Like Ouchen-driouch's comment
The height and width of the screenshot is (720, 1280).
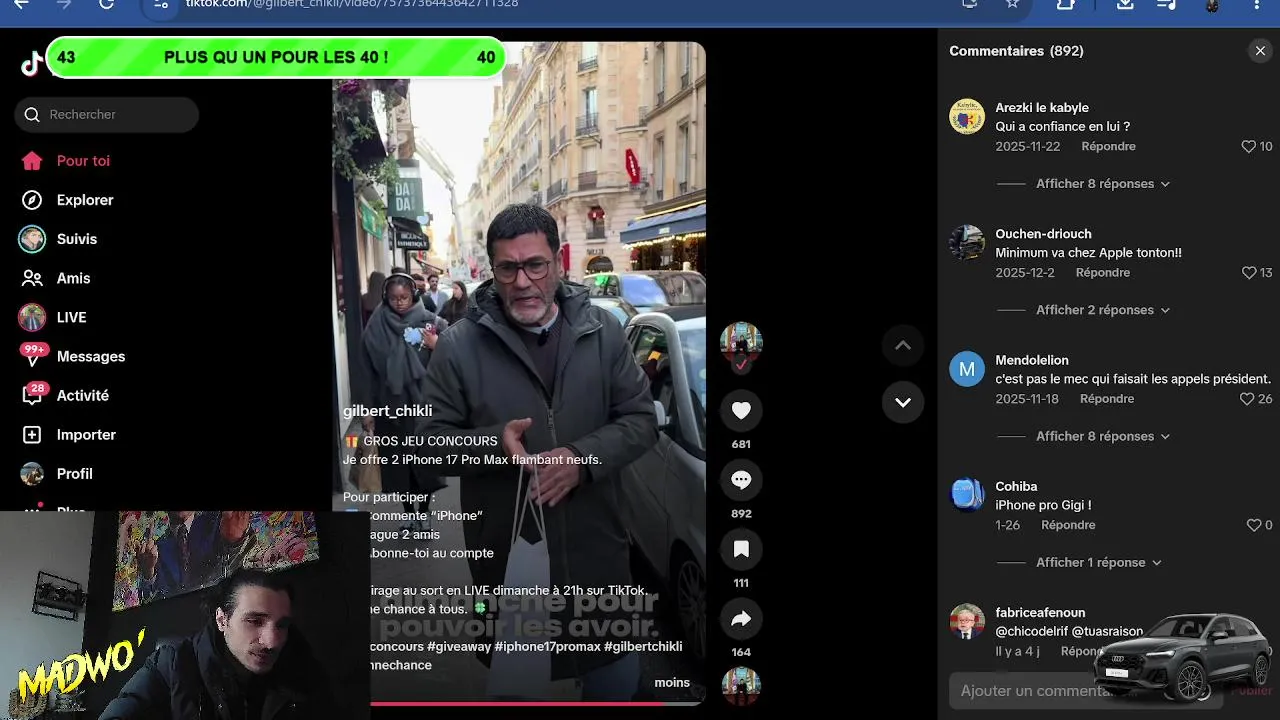1248,273
